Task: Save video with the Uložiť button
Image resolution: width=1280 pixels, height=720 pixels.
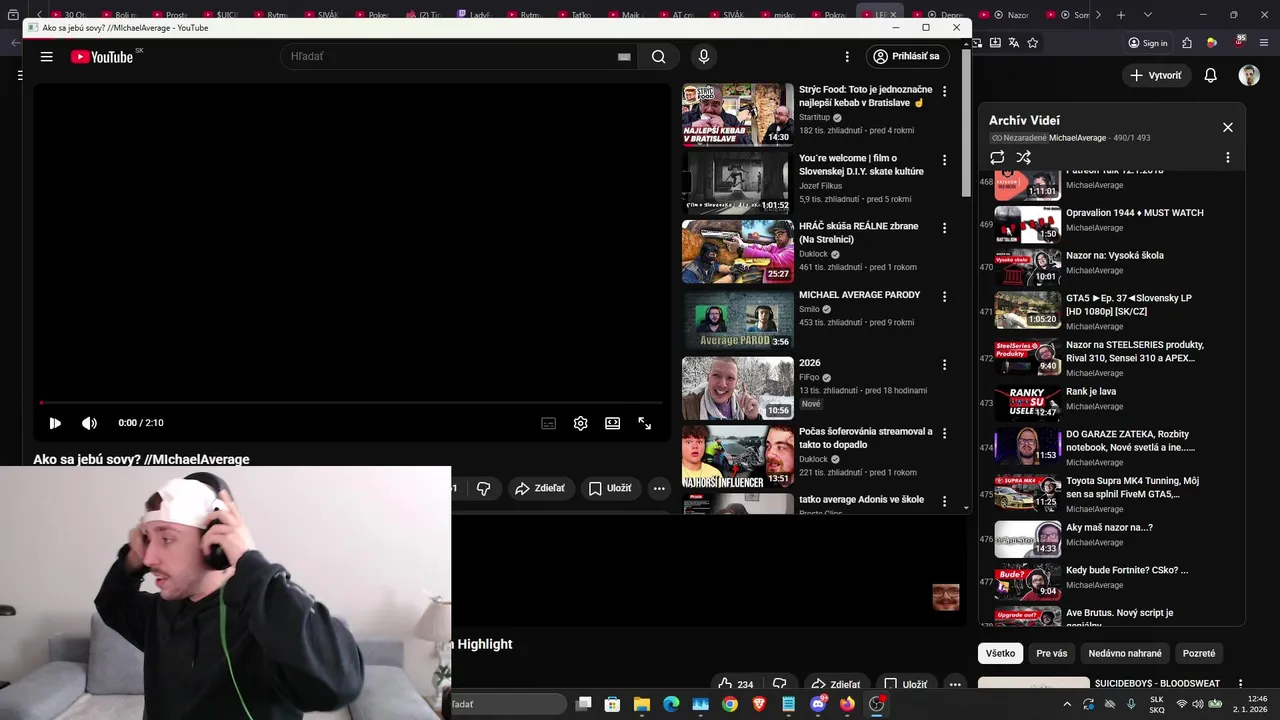Action: click(610, 488)
